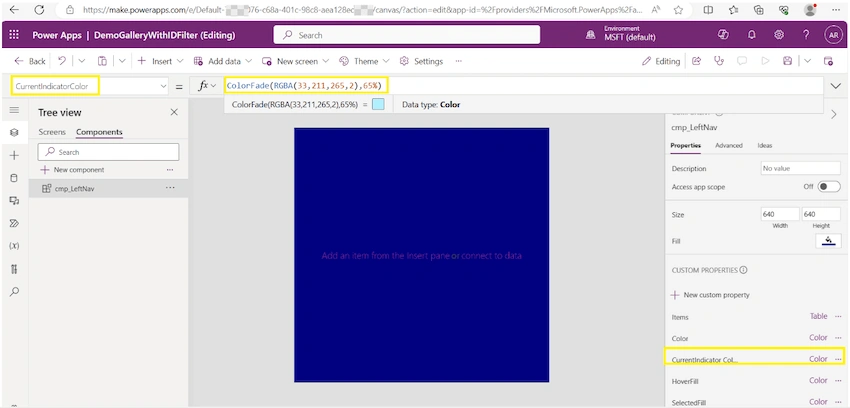Open cmp_LeftNav ellipsis options
The height and width of the screenshot is (408, 850).
click(170, 187)
